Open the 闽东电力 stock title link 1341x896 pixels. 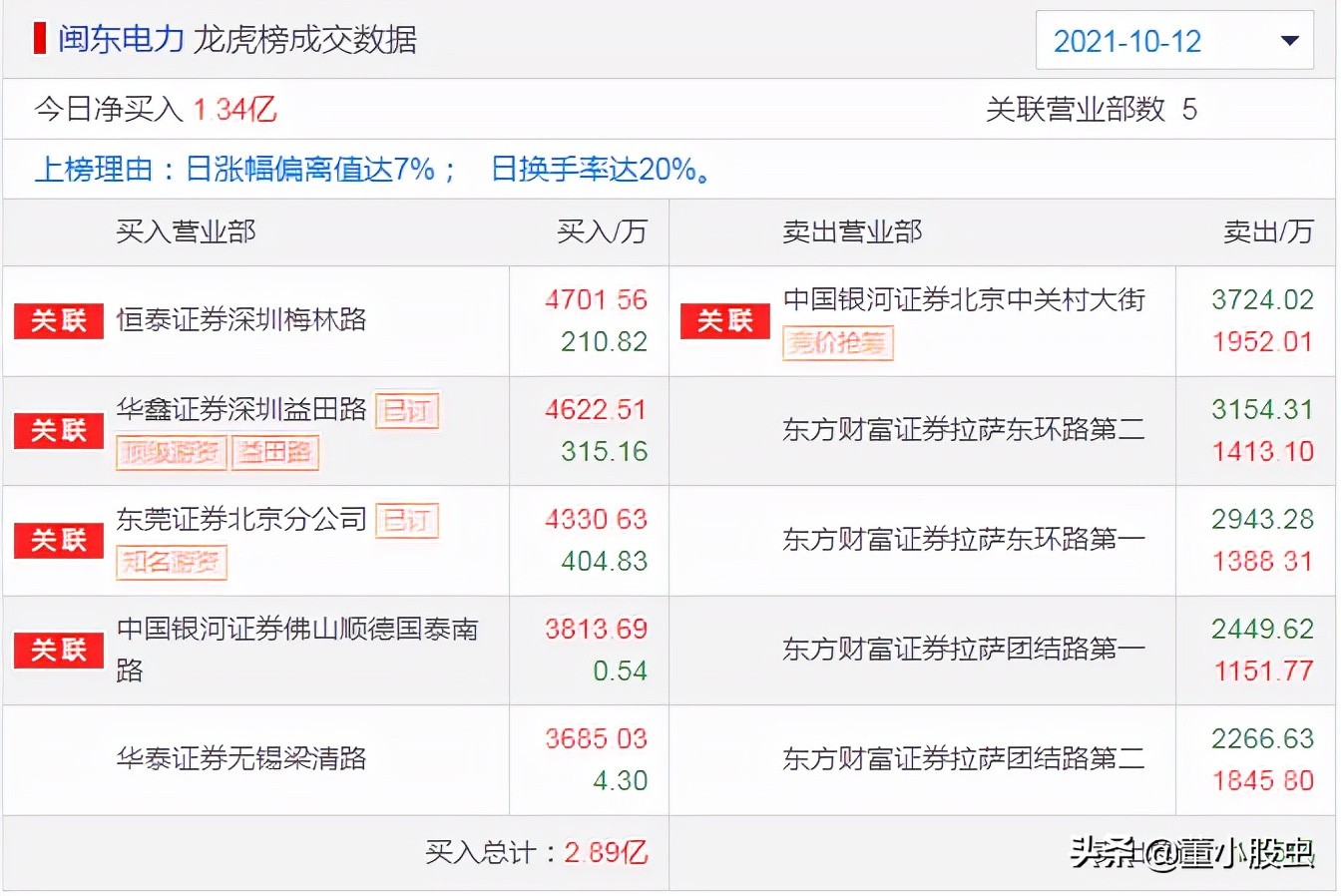(121, 39)
